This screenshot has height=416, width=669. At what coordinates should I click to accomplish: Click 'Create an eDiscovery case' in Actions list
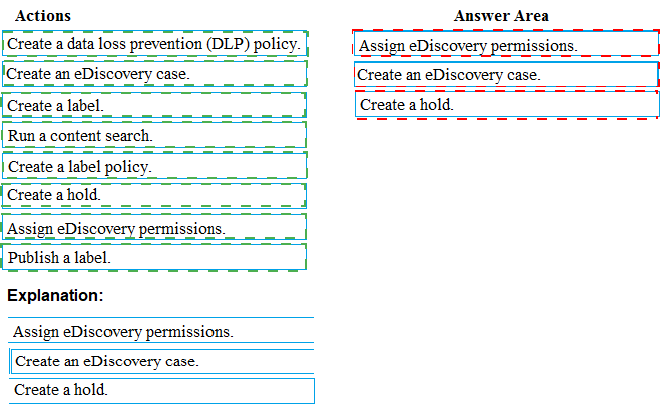pos(154,75)
